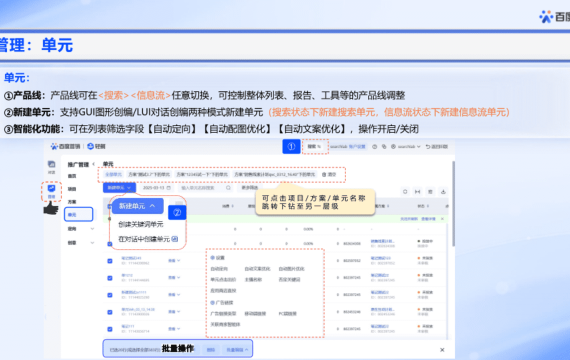Click the 状态 column sort icon
The width and height of the screenshot is (570, 360).
click(428, 206)
